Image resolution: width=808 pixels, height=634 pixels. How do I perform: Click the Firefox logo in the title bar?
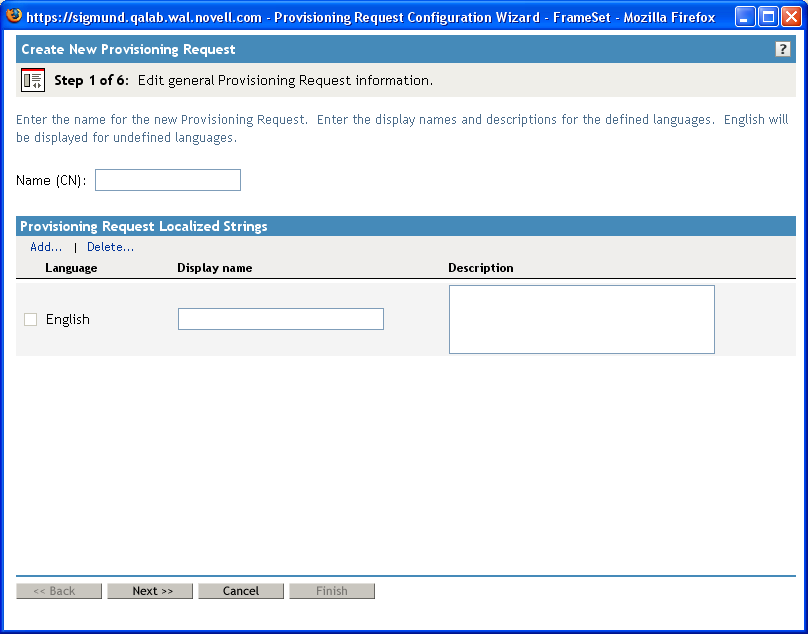pos(14,16)
